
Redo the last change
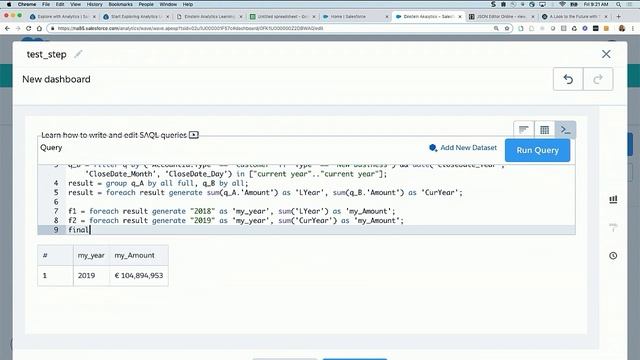click(598, 79)
